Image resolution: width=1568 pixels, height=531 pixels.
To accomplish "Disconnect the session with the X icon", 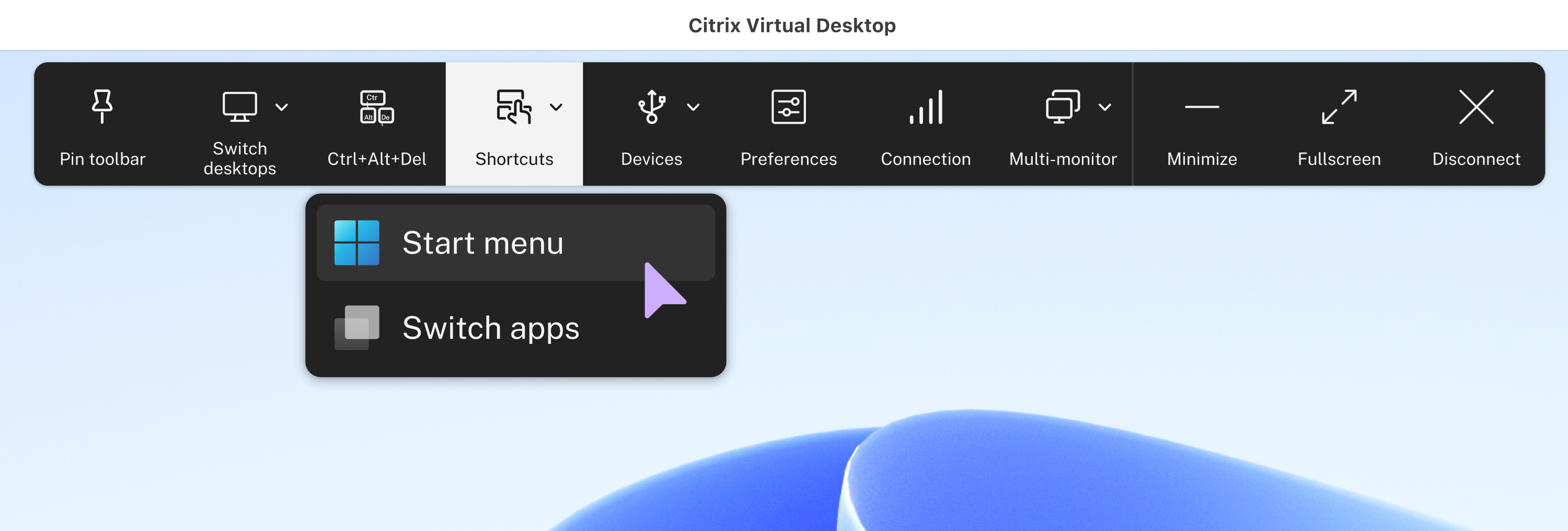I will click(x=1476, y=107).
